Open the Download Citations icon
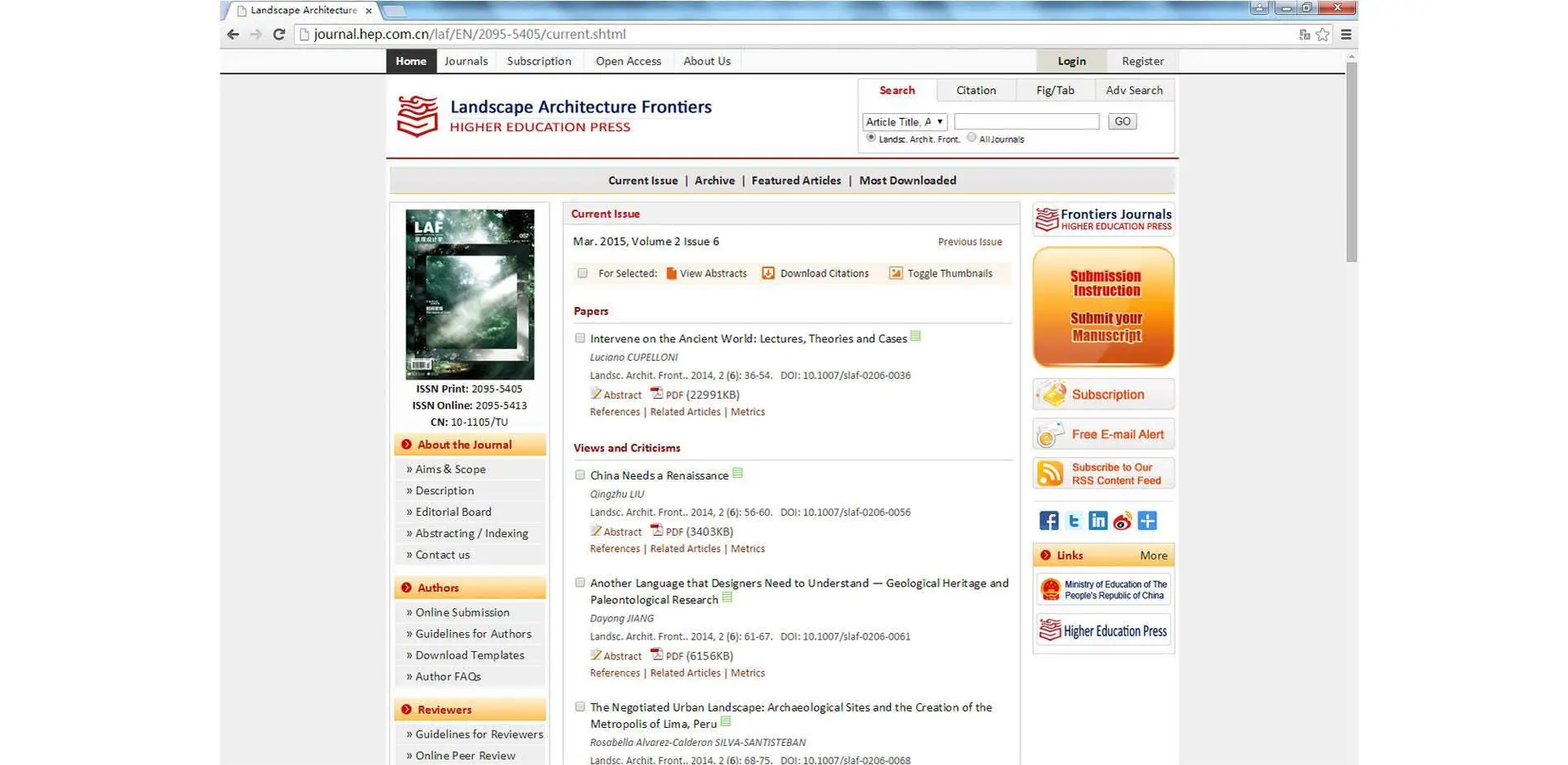The image size is (1568, 765). pos(767,273)
